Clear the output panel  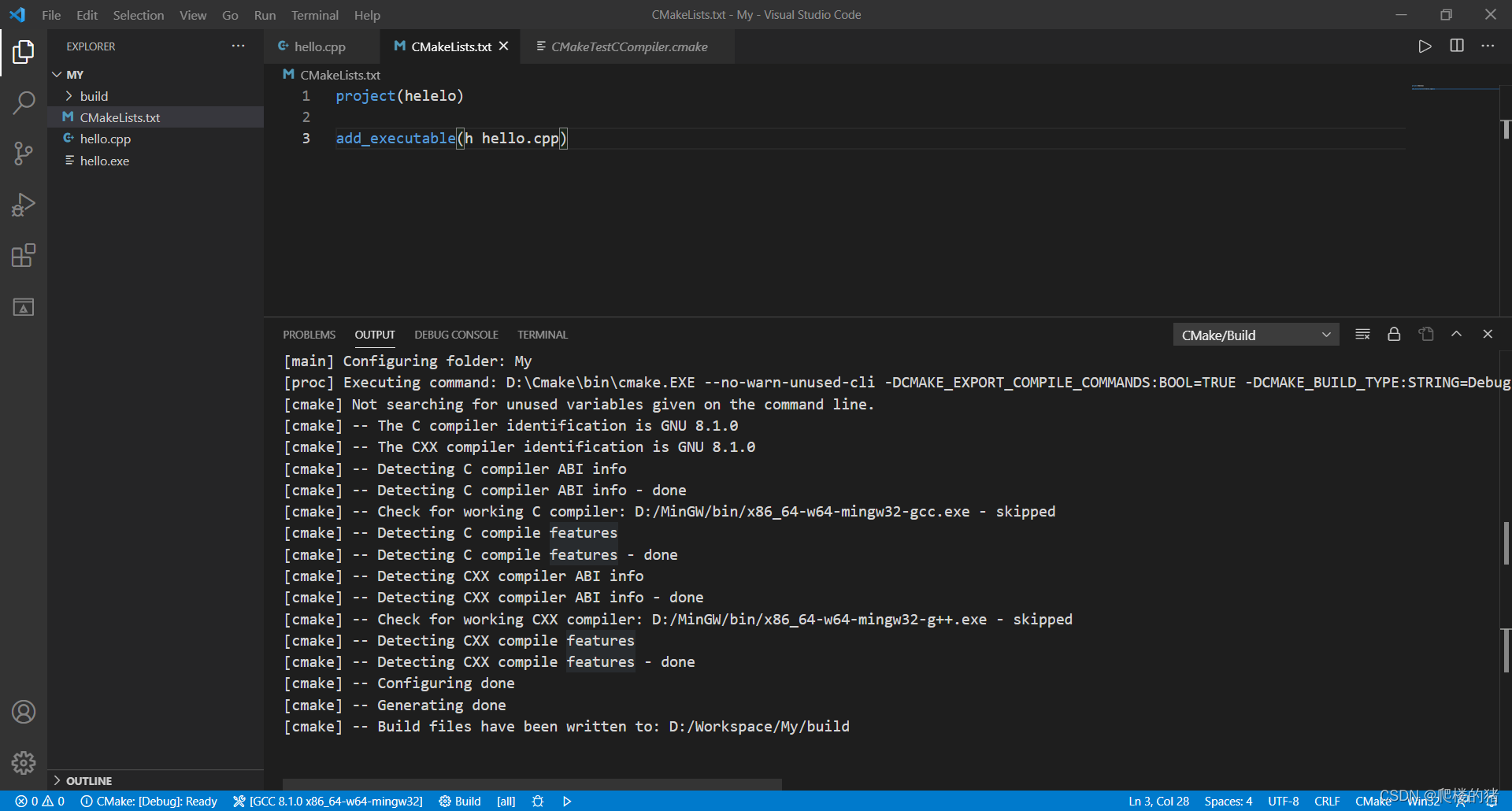pos(1362,335)
